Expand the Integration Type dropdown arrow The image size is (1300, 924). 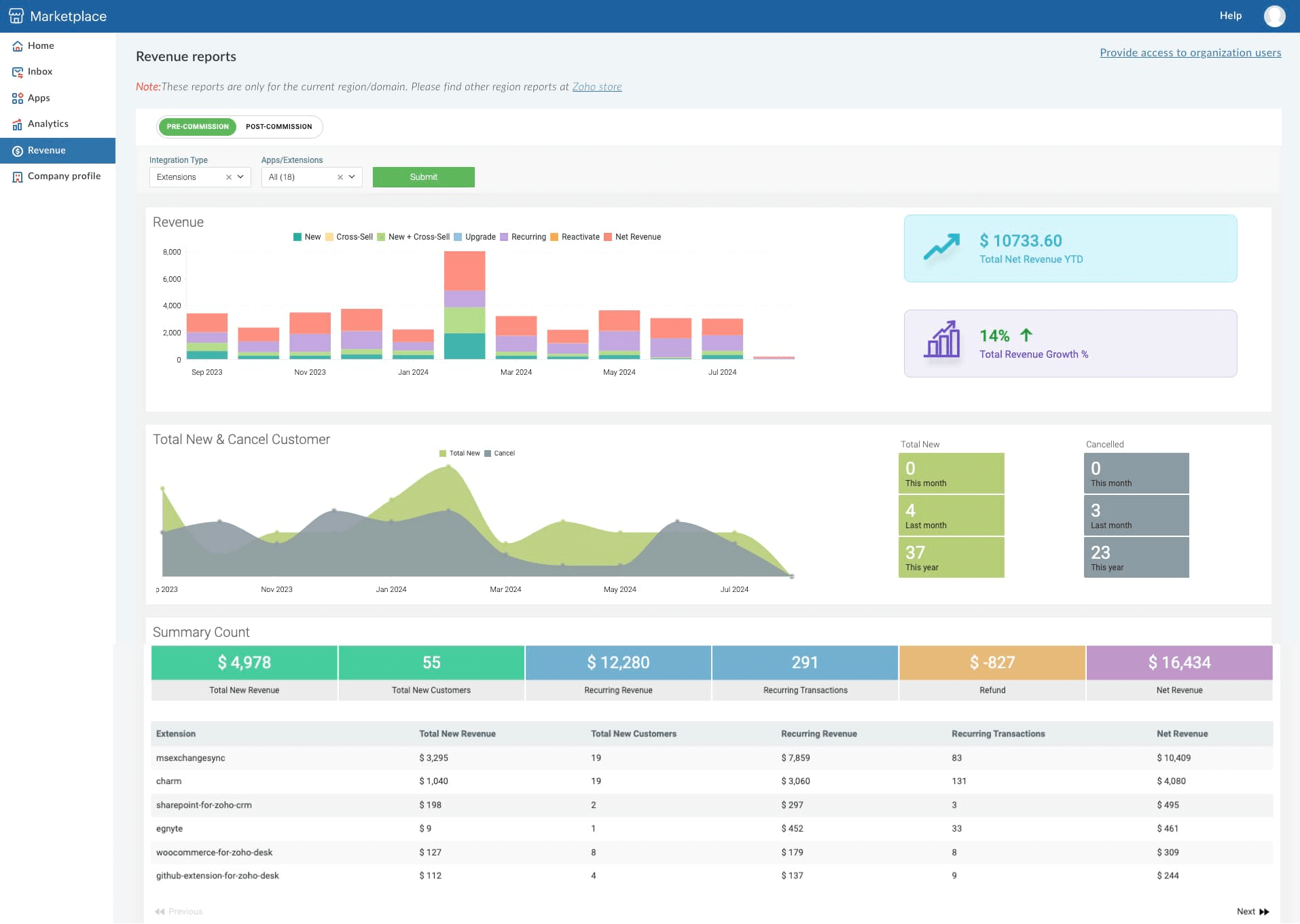click(x=240, y=177)
